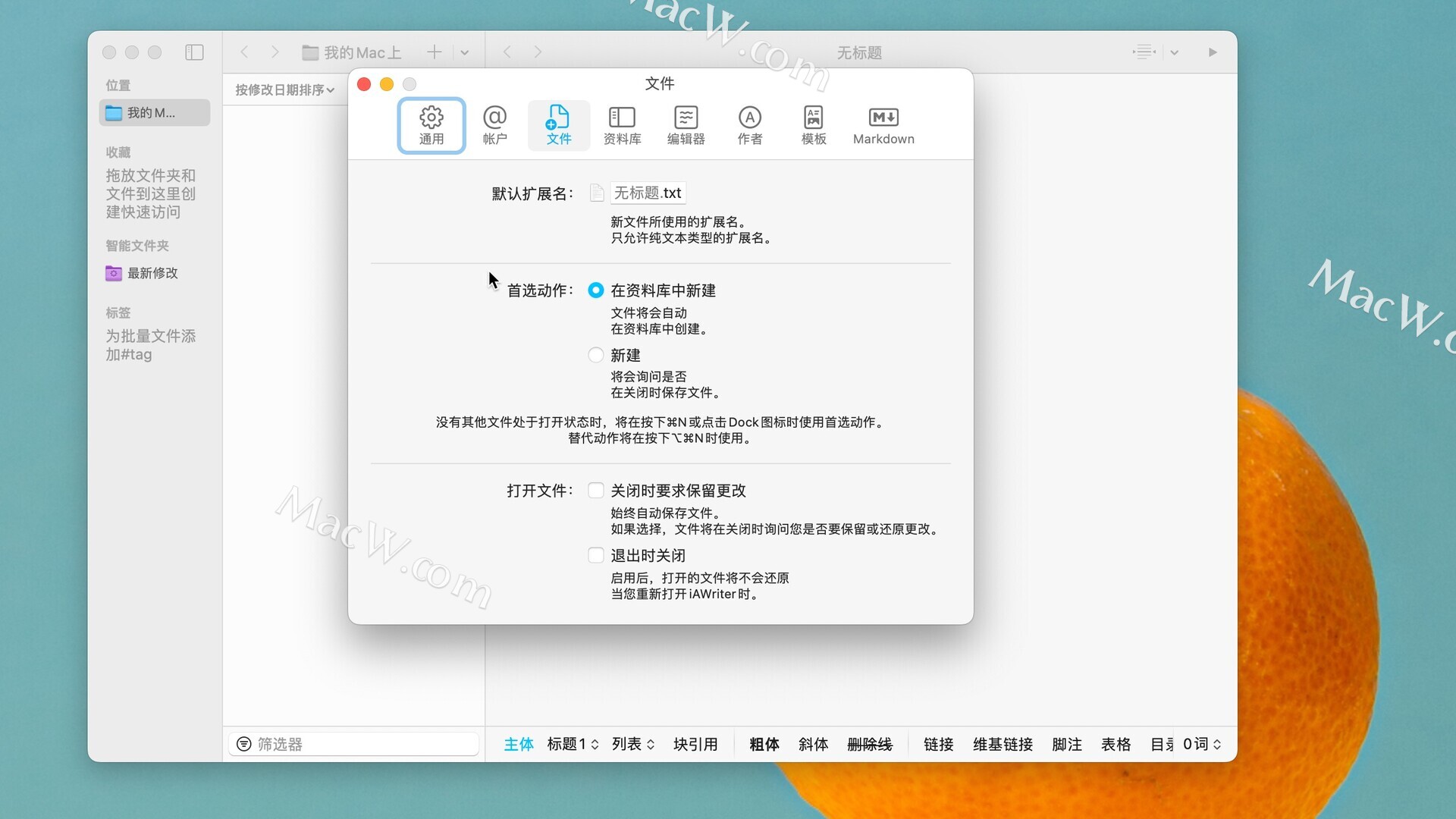This screenshot has width=1456, height=819.
Task: Select the 新建 radio option
Action: point(596,355)
